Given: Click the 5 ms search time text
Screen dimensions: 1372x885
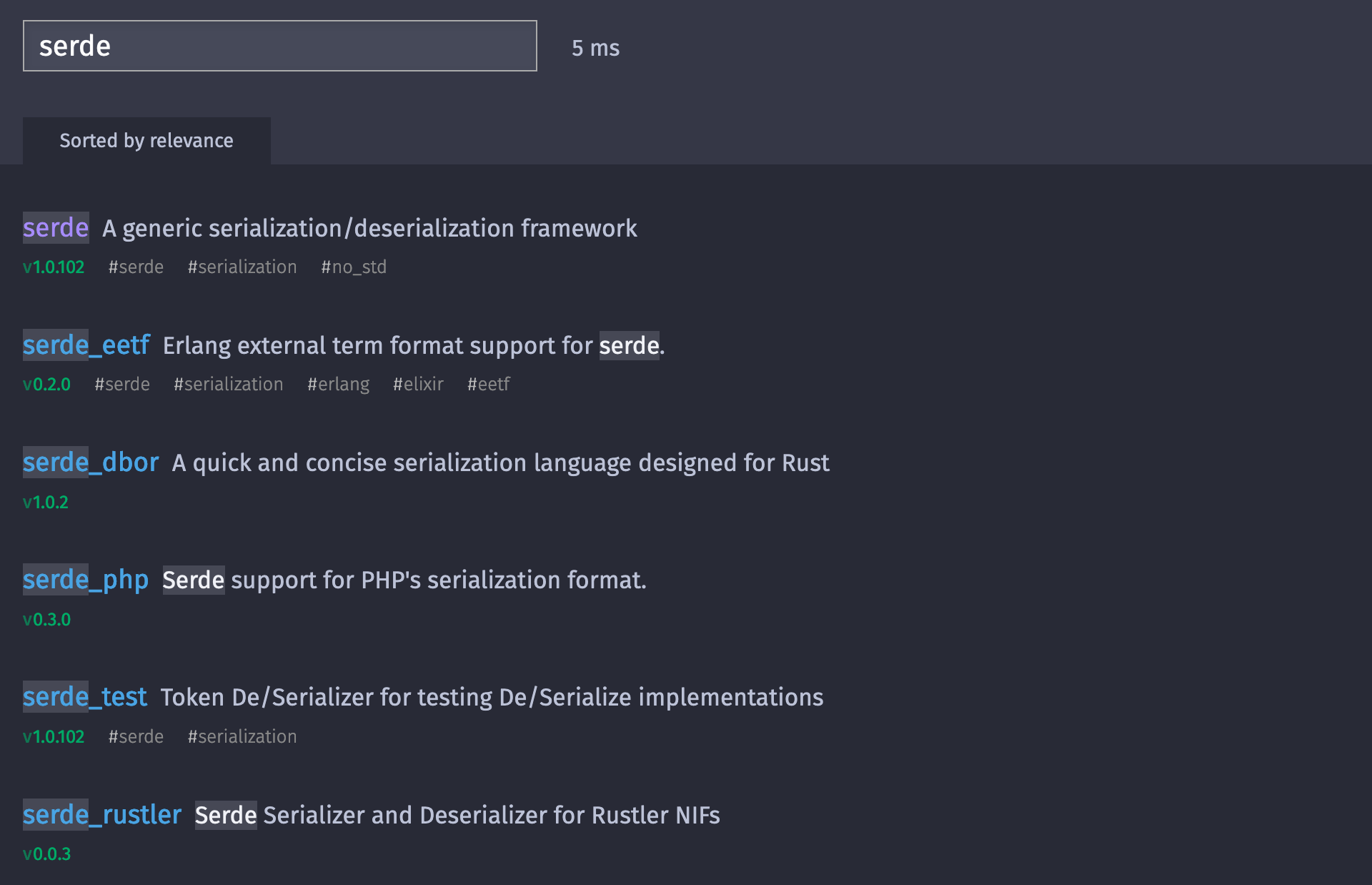Looking at the screenshot, I should coord(595,48).
